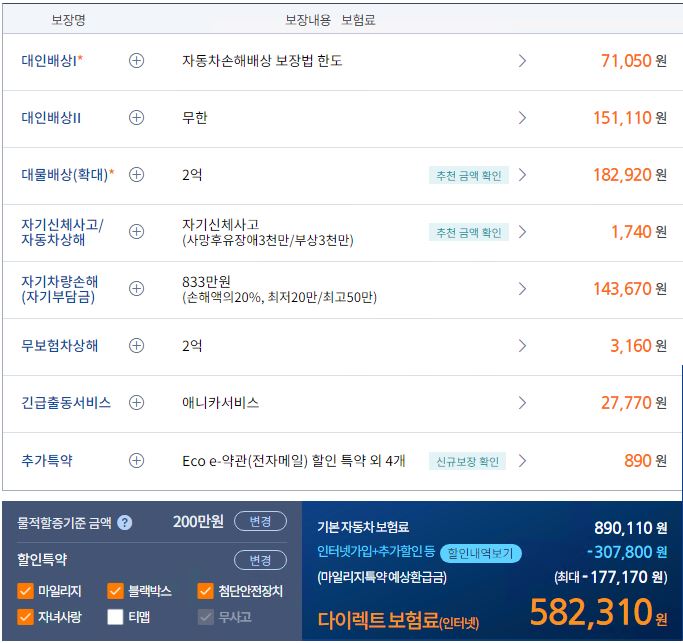Expand 자기신체사고 row chevron arrow
The height and width of the screenshot is (643, 683).
click(522, 232)
